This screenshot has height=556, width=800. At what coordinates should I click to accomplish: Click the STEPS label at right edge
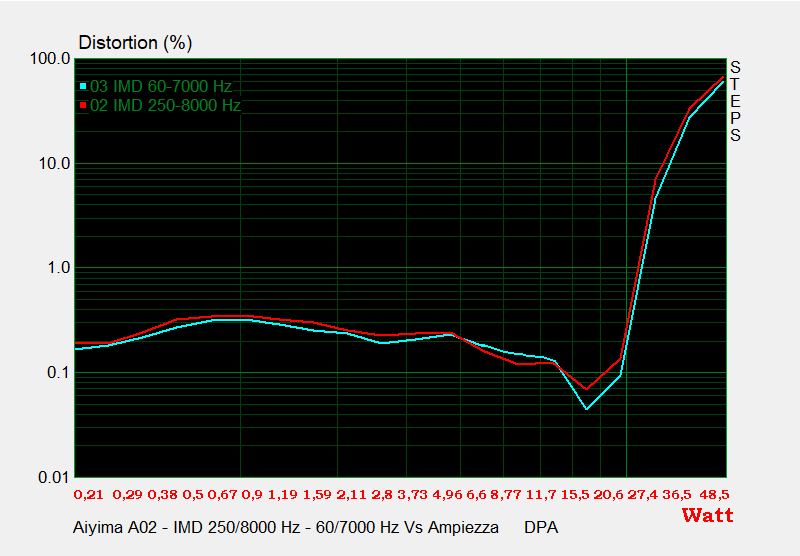(735, 101)
